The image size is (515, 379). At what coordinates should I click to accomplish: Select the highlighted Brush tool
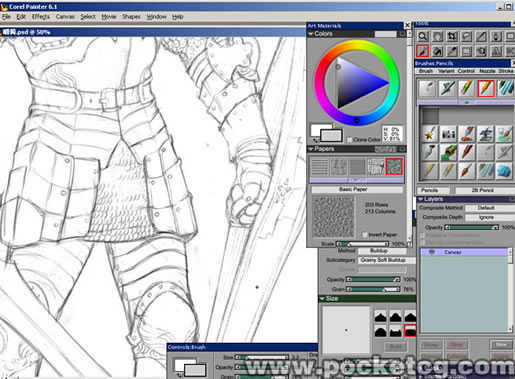pyautogui.click(x=423, y=51)
